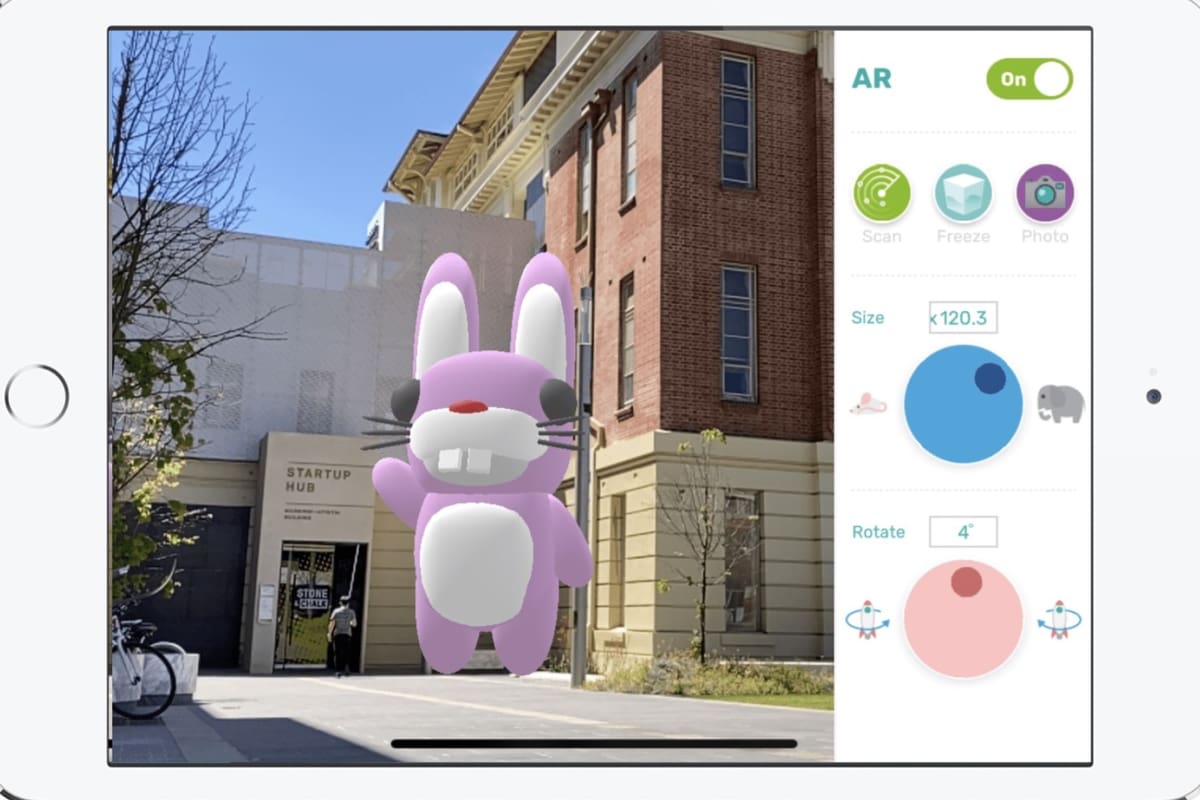Click the elephant enlarge icon
The width and height of the screenshot is (1200, 800).
tap(1060, 404)
